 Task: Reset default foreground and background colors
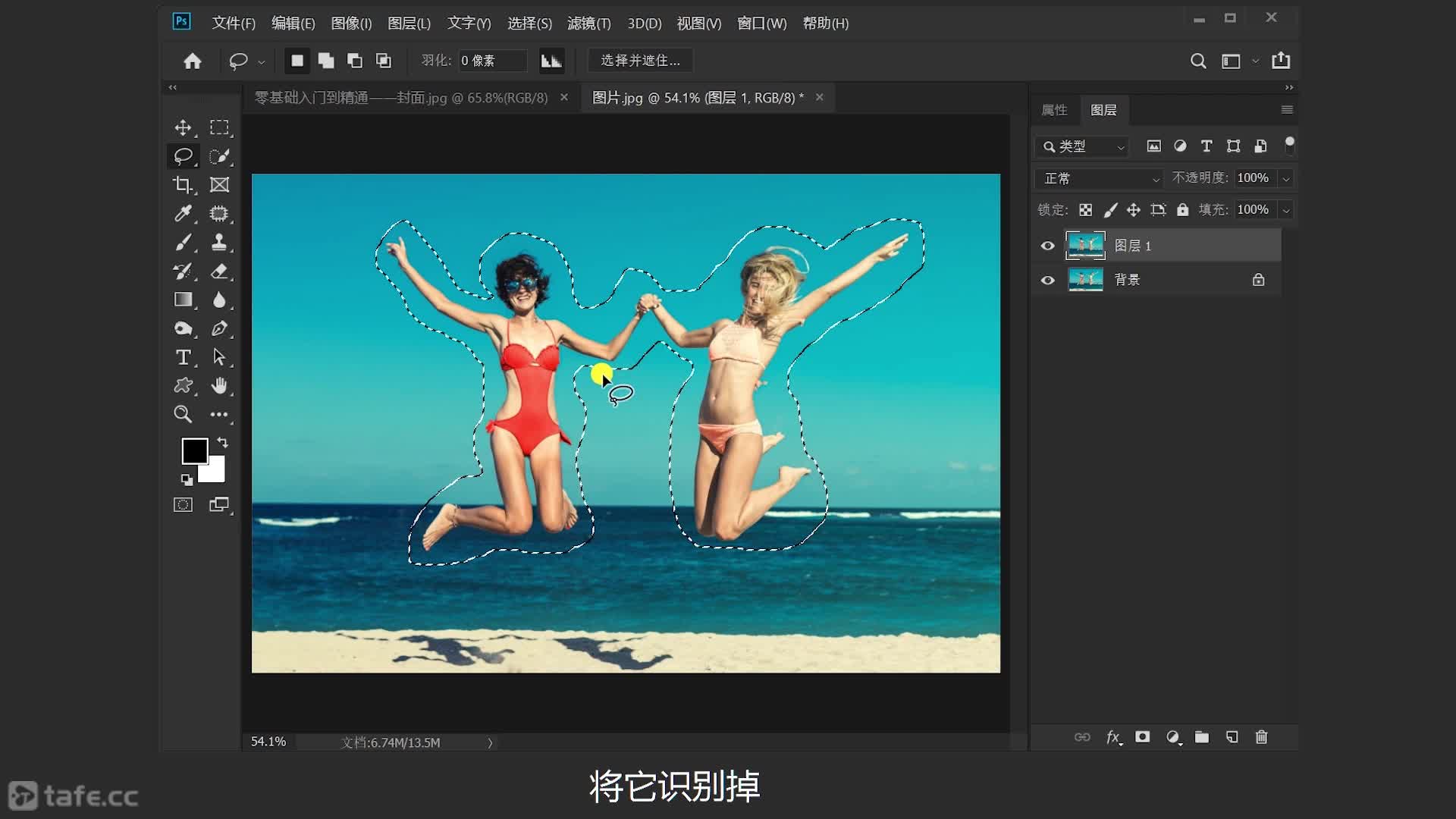(187, 479)
